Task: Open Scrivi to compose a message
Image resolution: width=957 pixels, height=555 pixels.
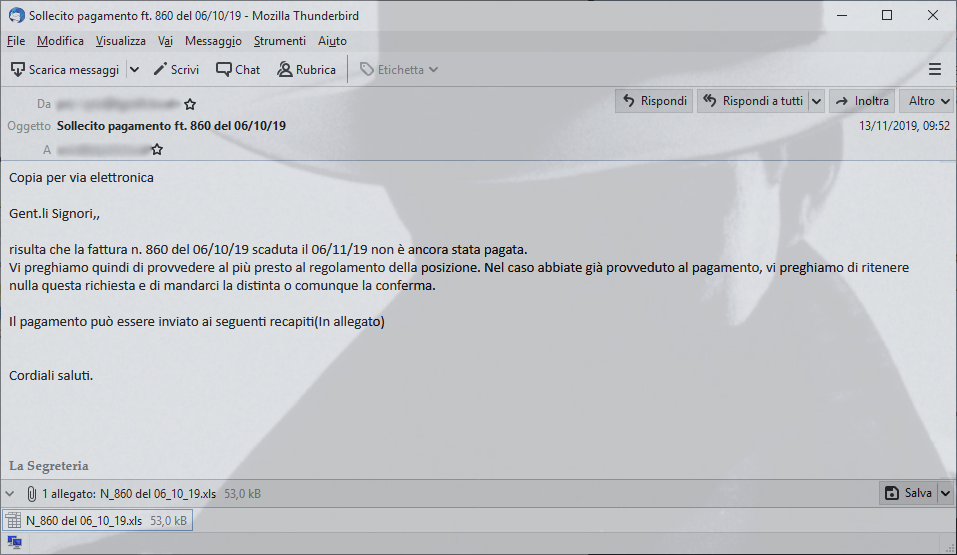Action: click(176, 70)
